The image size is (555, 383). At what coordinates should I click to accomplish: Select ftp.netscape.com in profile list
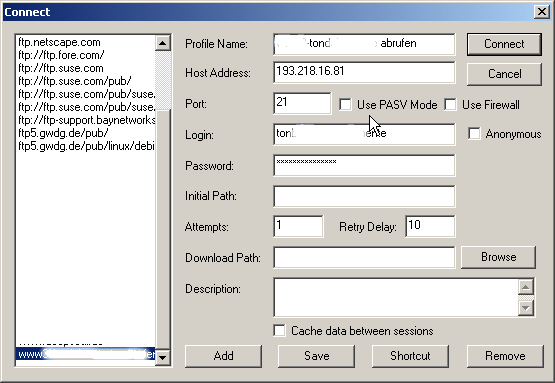pos(86,42)
